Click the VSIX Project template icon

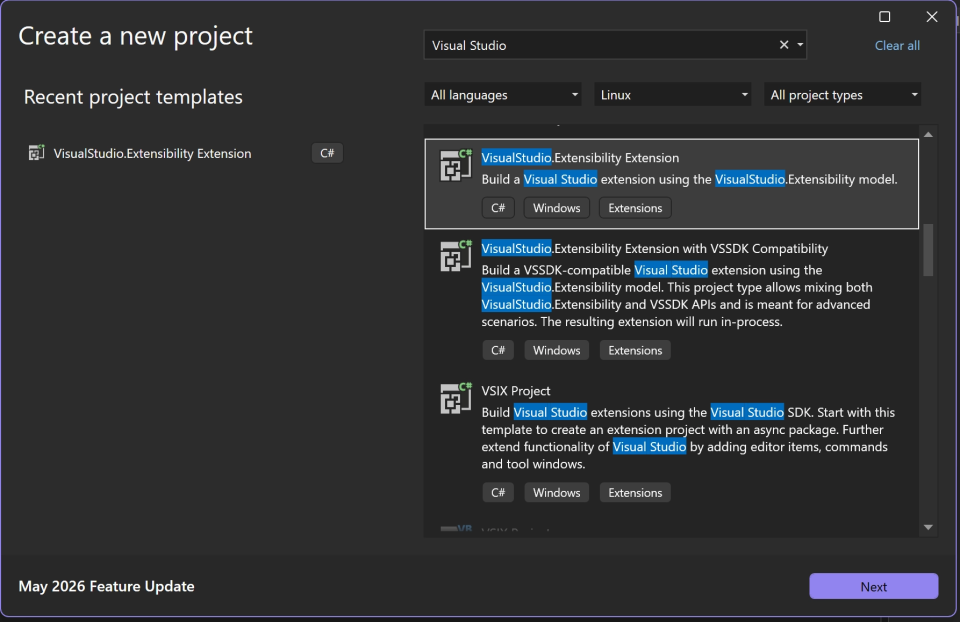(x=456, y=399)
